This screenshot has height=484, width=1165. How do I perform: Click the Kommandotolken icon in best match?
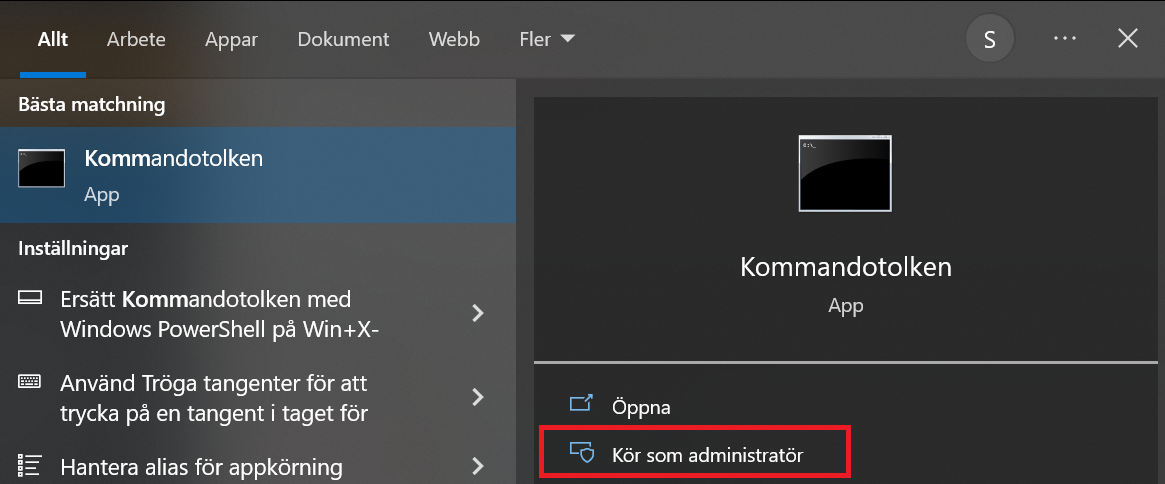[42, 169]
